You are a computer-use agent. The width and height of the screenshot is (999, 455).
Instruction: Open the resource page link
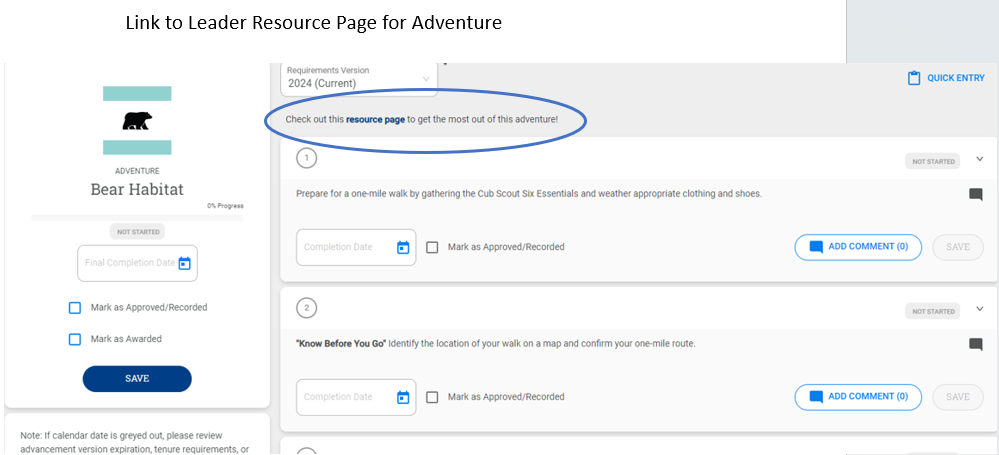(375, 119)
